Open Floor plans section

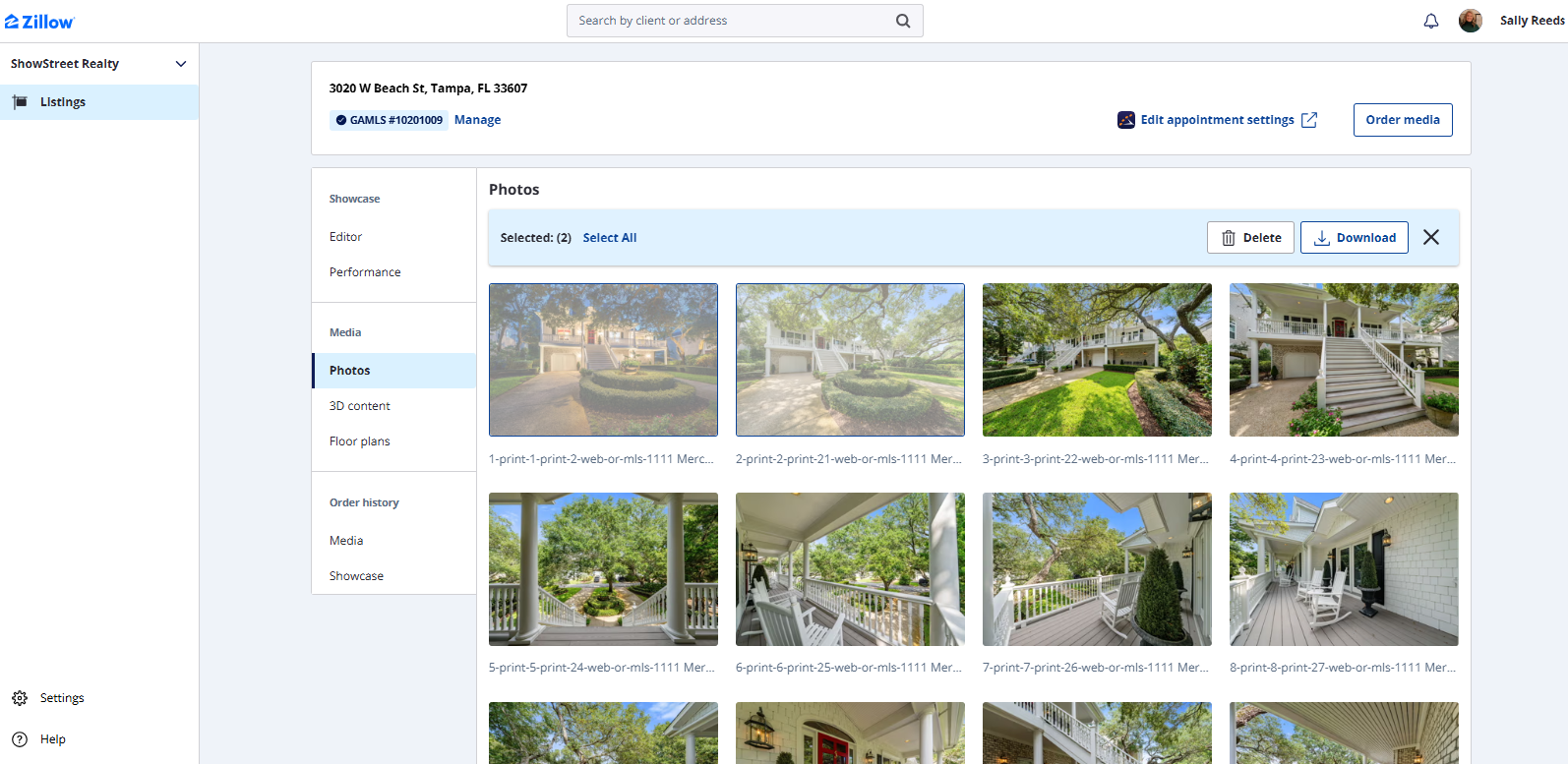360,441
